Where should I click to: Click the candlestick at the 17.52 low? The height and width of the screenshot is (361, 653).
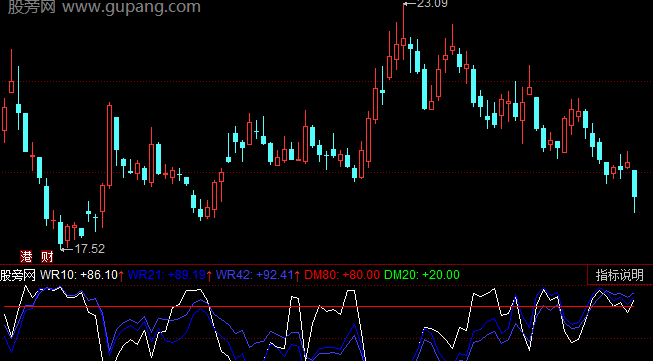61,233
